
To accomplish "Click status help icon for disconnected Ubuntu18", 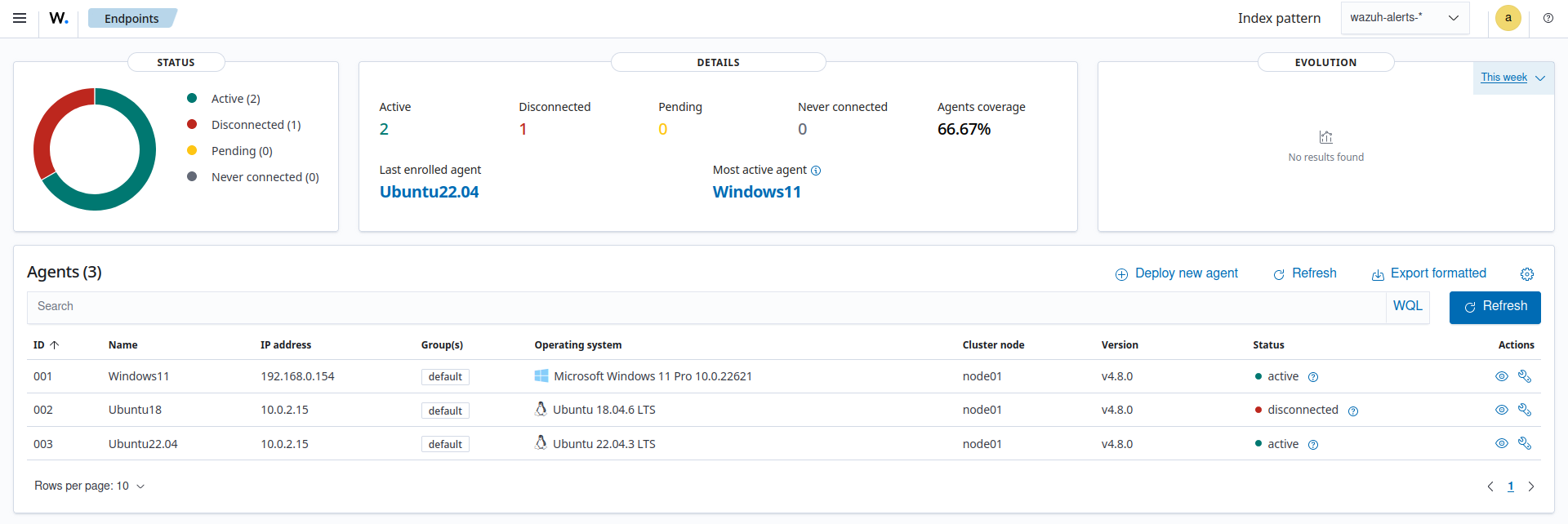I will (1353, 411).
